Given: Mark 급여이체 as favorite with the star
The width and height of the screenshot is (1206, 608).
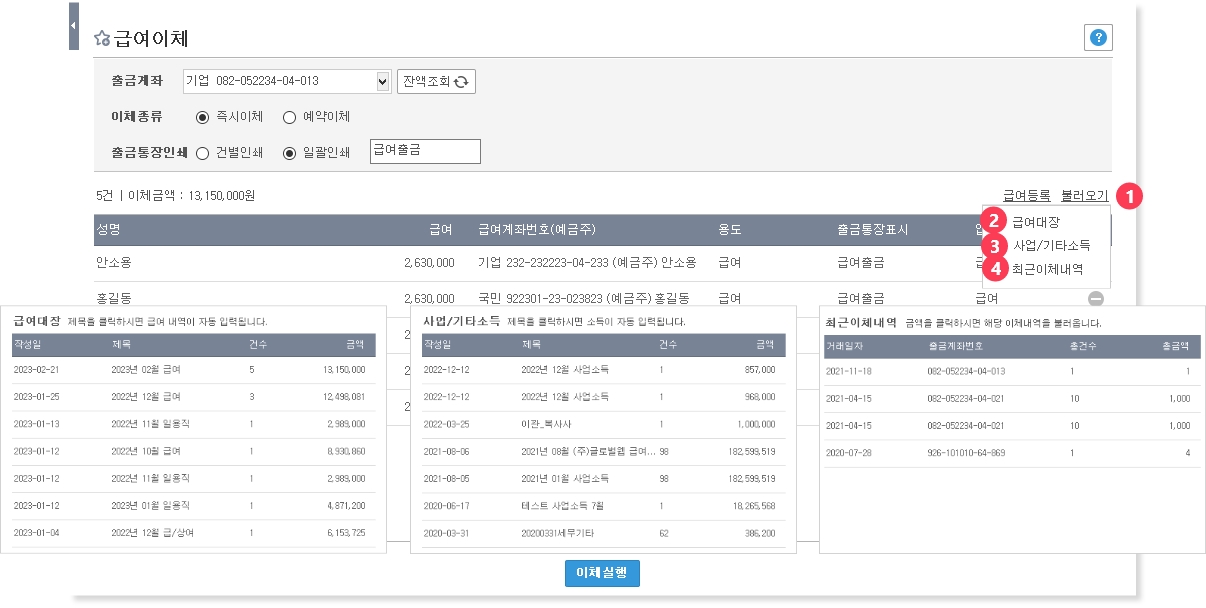Looking at the screenshot, I should [x=101, y=39].
